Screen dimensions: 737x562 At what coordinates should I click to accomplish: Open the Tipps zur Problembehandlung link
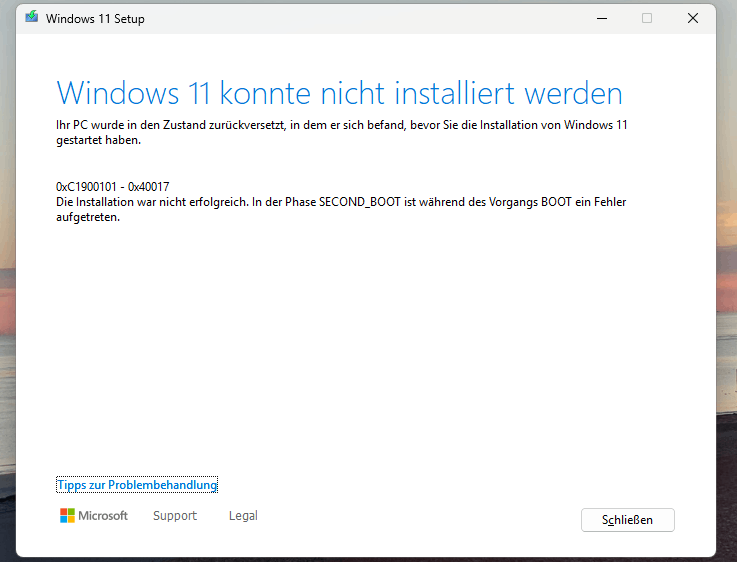click(x=137, y=484)
